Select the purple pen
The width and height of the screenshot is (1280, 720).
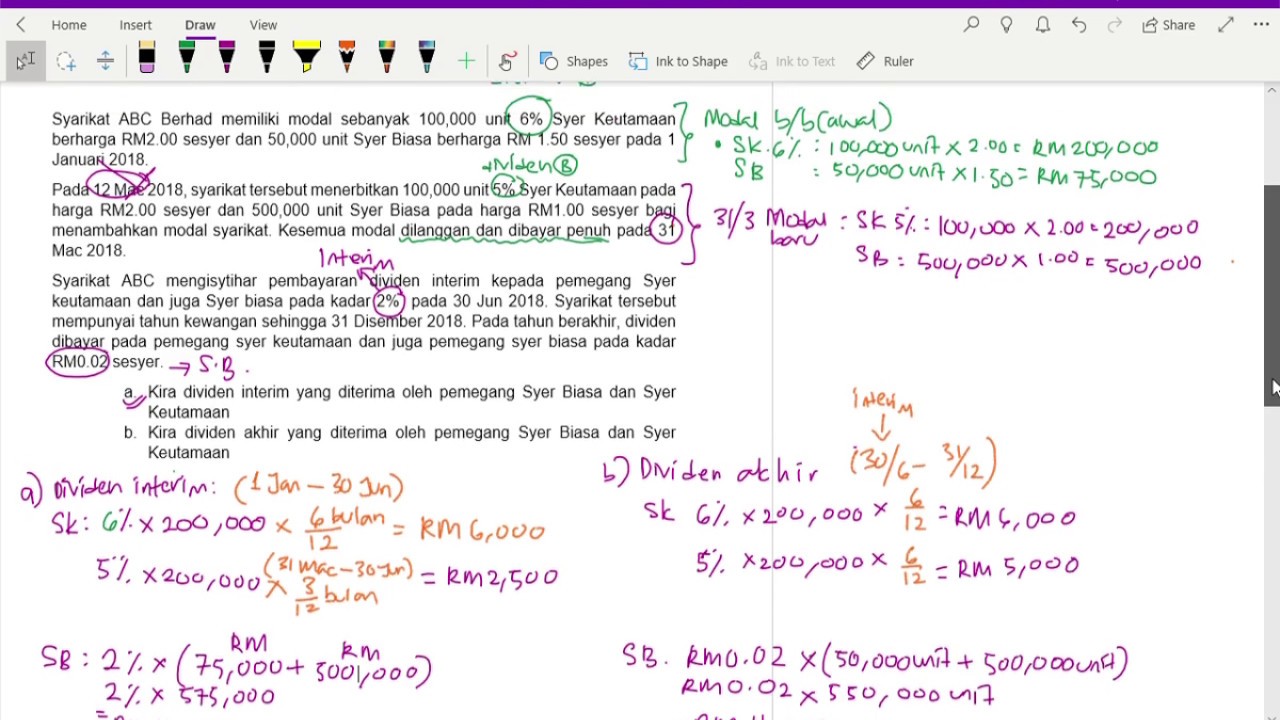(227, 59)
